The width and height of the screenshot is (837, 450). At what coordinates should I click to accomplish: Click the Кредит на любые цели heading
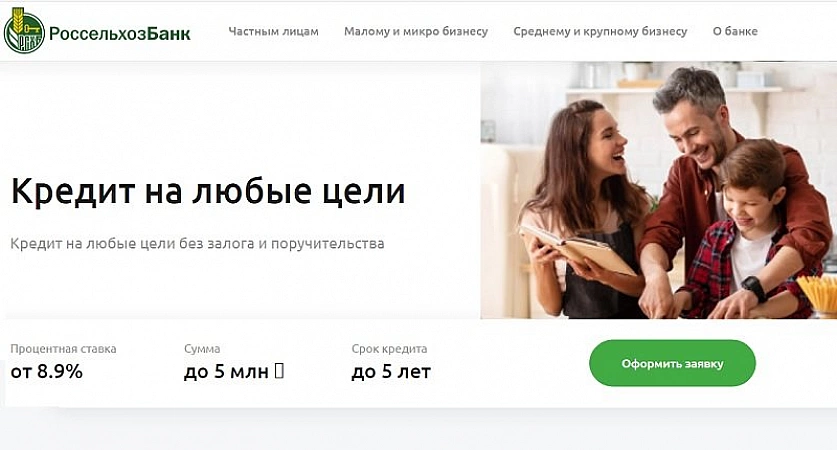tap(208, 191)
